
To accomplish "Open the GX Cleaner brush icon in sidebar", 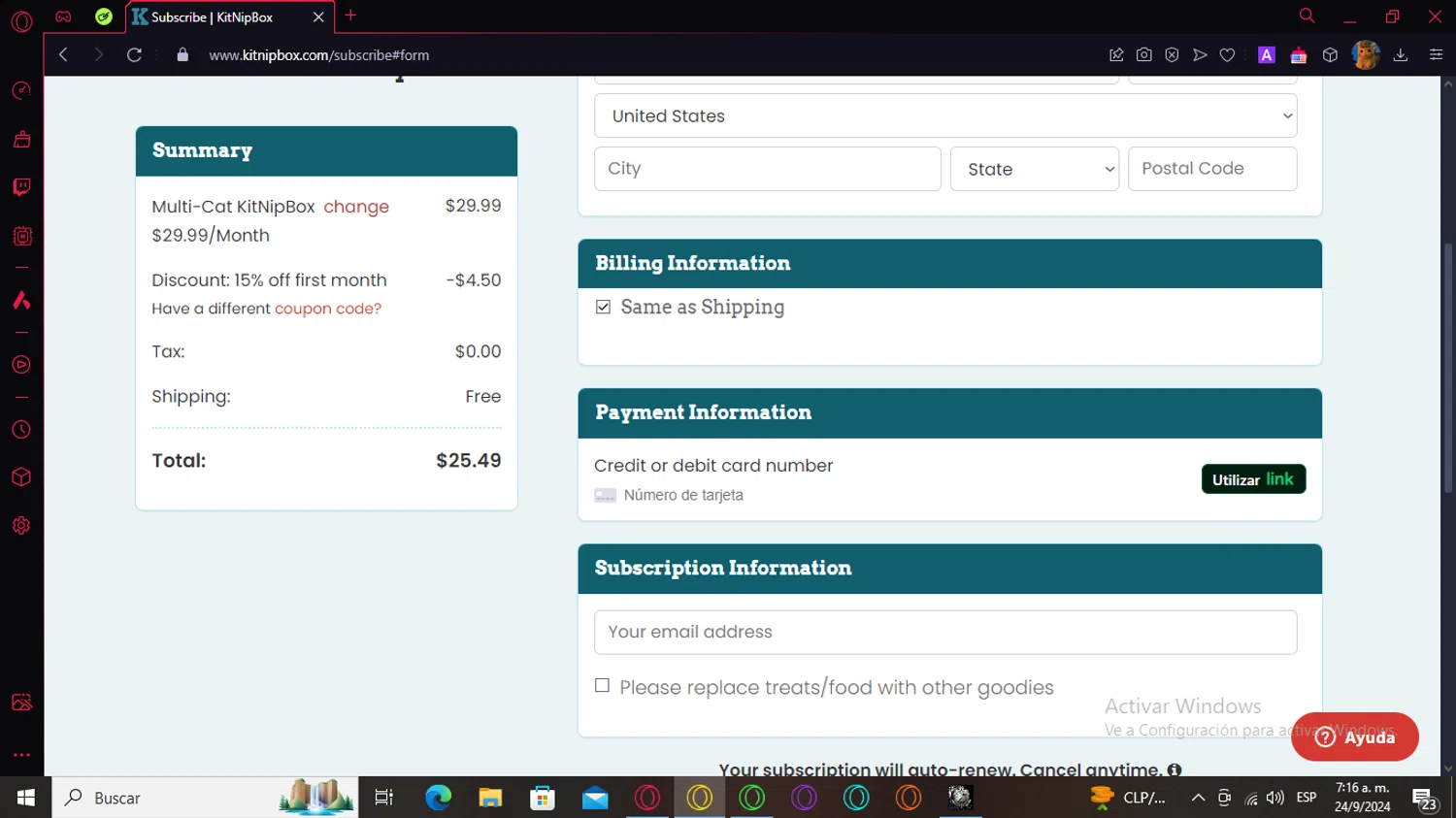I will click(x=21, y=139).
